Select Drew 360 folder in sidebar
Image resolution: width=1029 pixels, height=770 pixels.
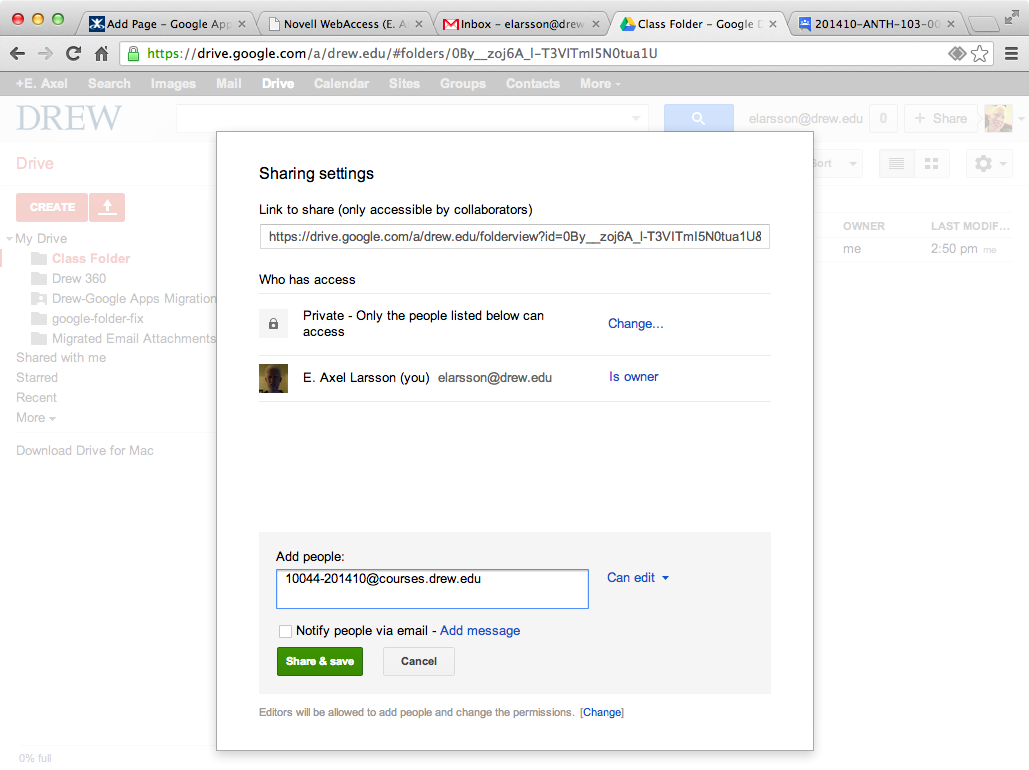(x=79, y=279)
